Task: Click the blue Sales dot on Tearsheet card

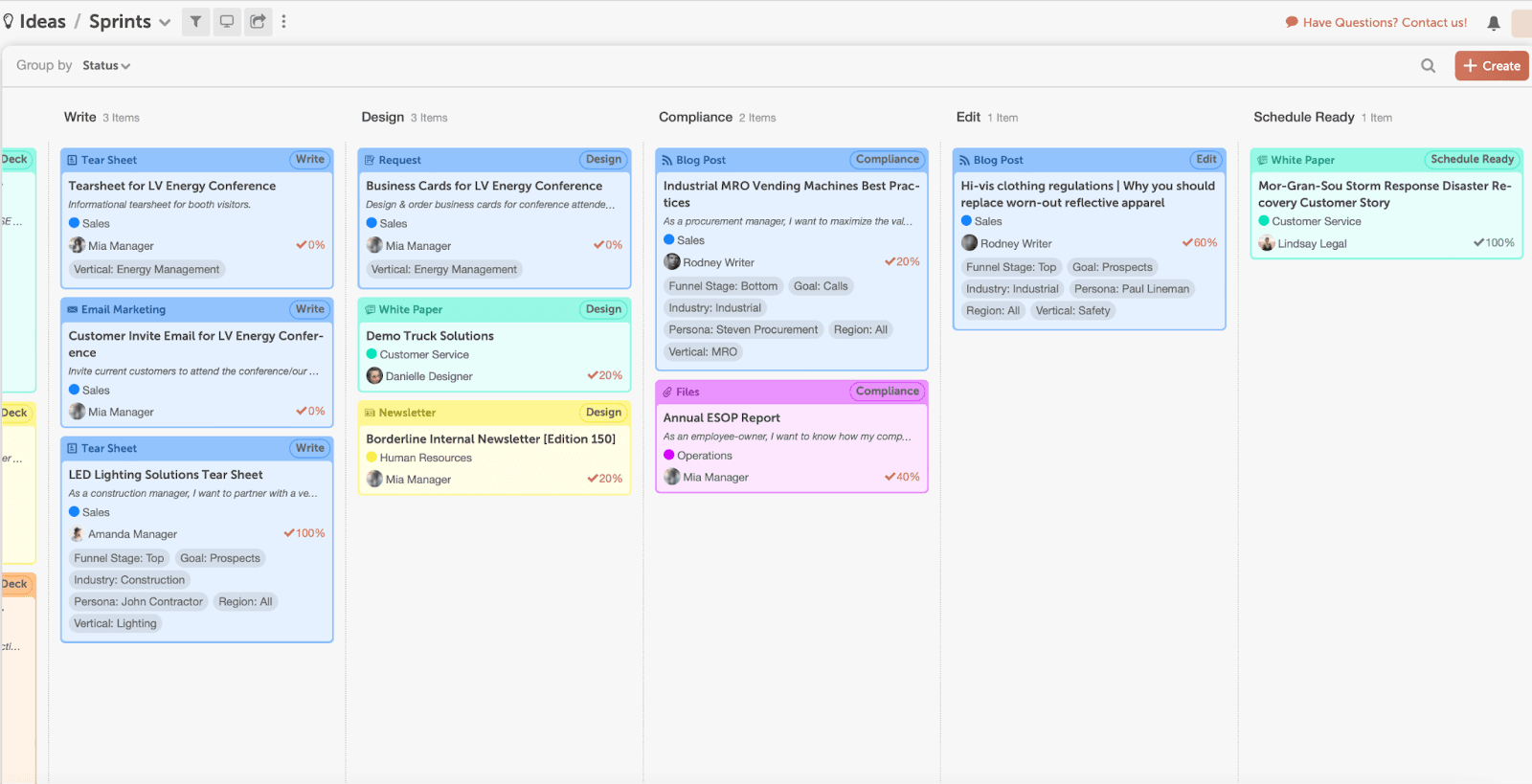Action: point(75,223)
